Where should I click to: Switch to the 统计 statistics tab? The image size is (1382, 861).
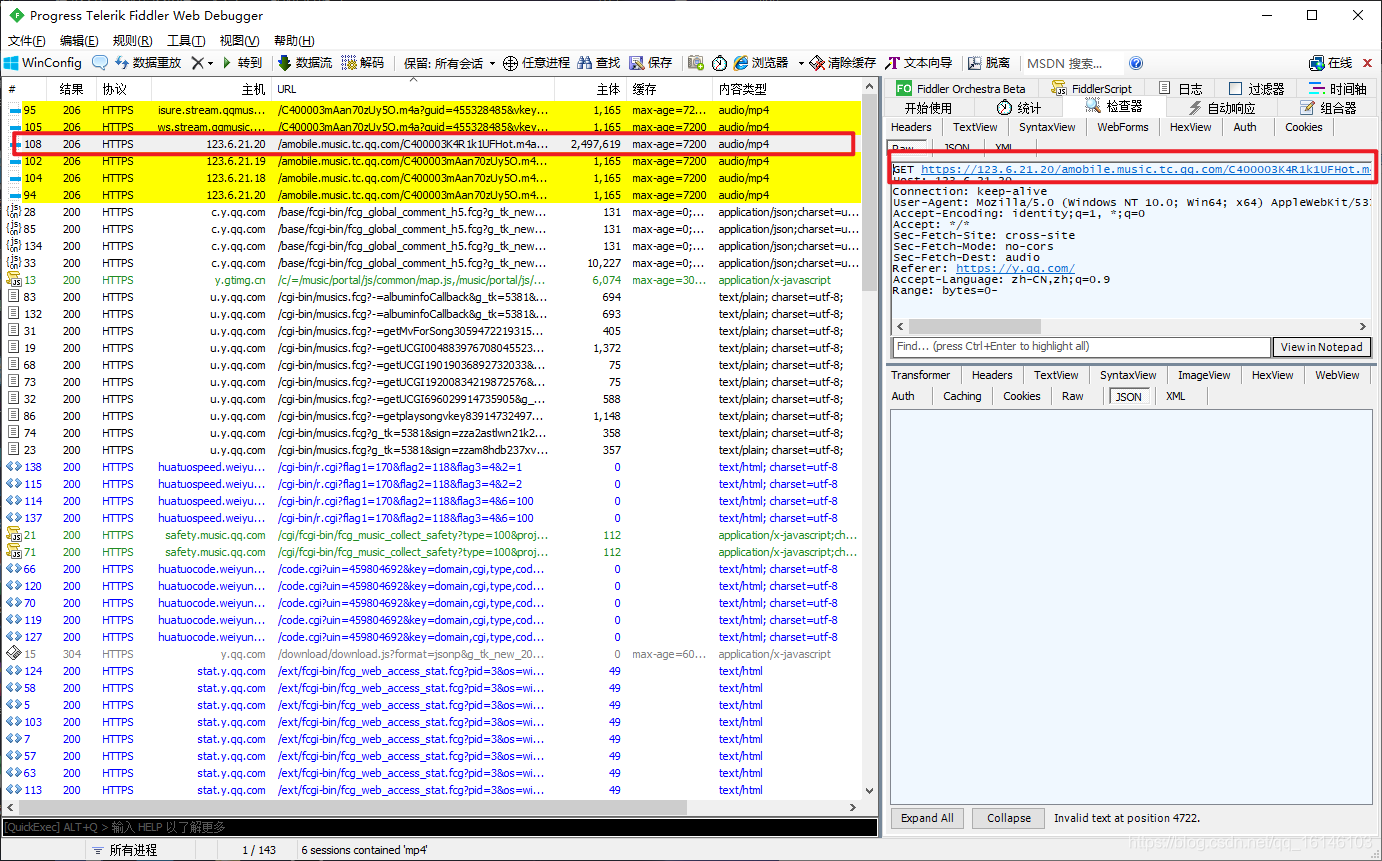pyautogui.click(x=1019, y=108)
